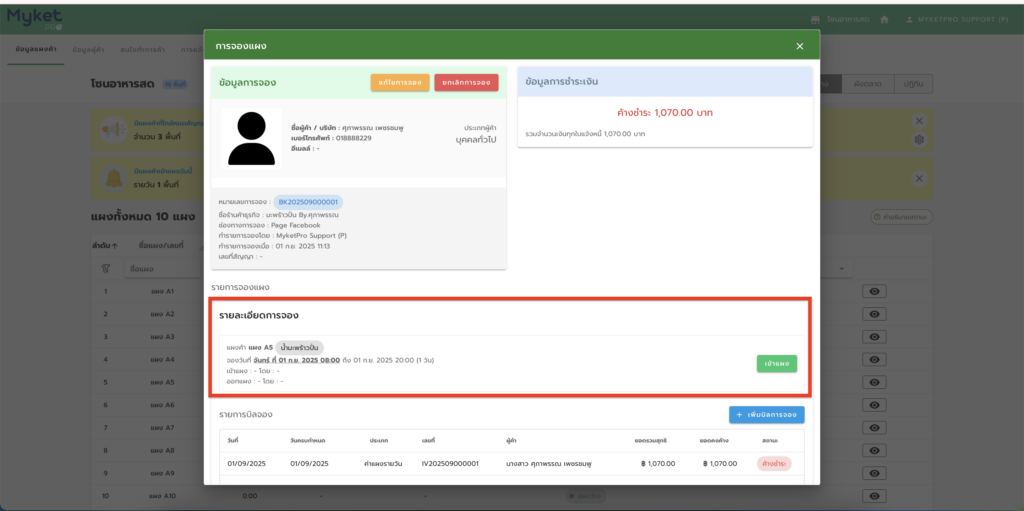
Task: Close the การจองแผง dialog
Action: click(x=799, y=46)
